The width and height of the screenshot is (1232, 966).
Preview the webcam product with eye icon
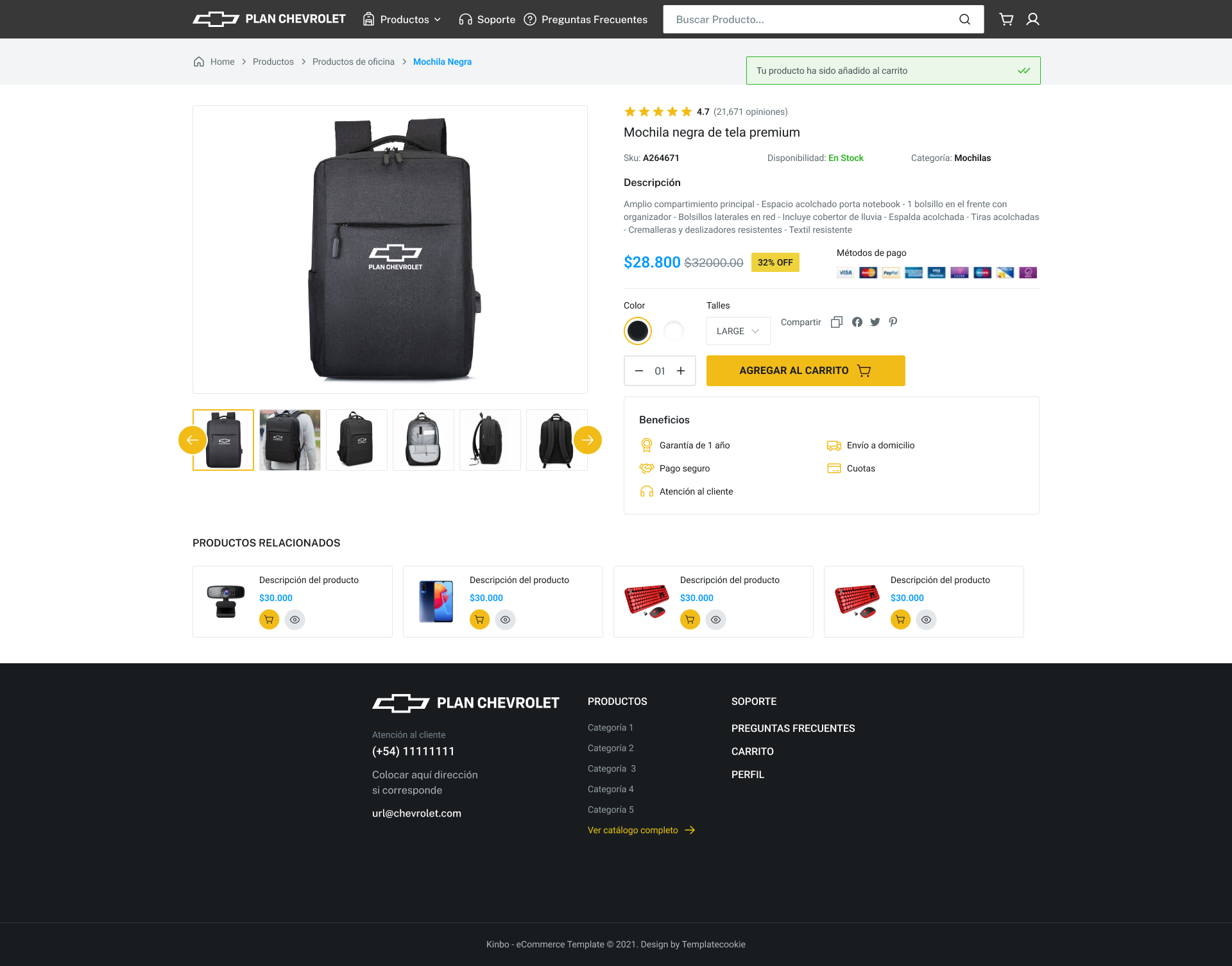pos(295,620)
